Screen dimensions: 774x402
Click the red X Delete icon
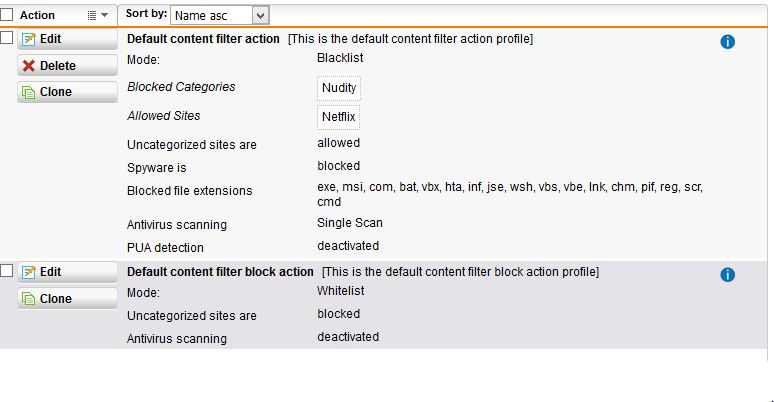click(29, 66)
